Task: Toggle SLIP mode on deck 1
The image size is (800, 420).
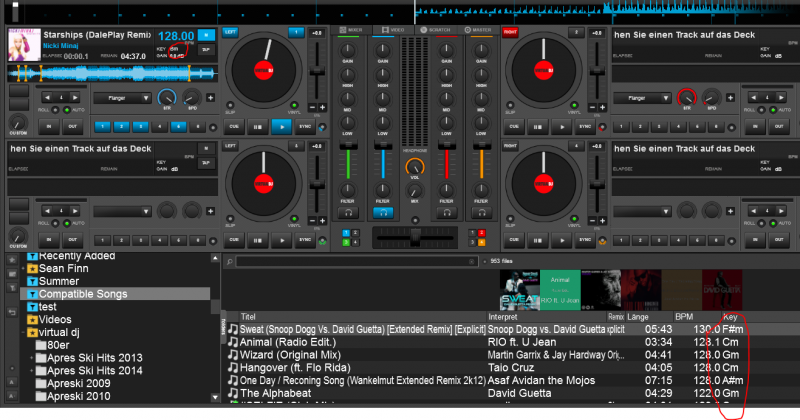Action: [x=230, y=106]
